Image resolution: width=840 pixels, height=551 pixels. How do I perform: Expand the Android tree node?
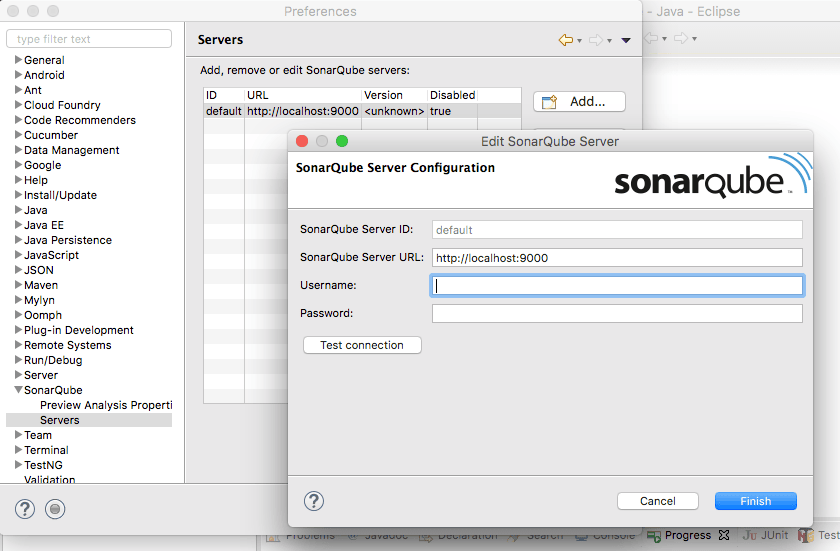click(18, 74)
